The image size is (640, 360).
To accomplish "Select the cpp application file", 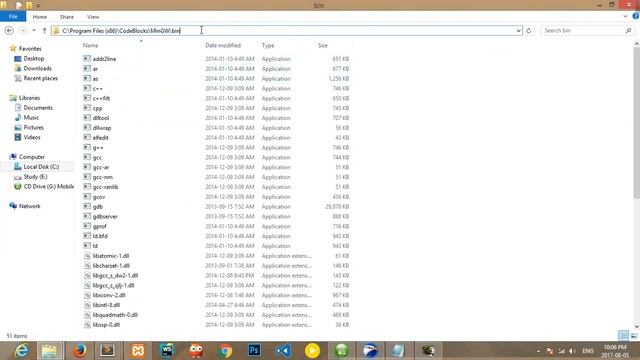I will (98, 108).
